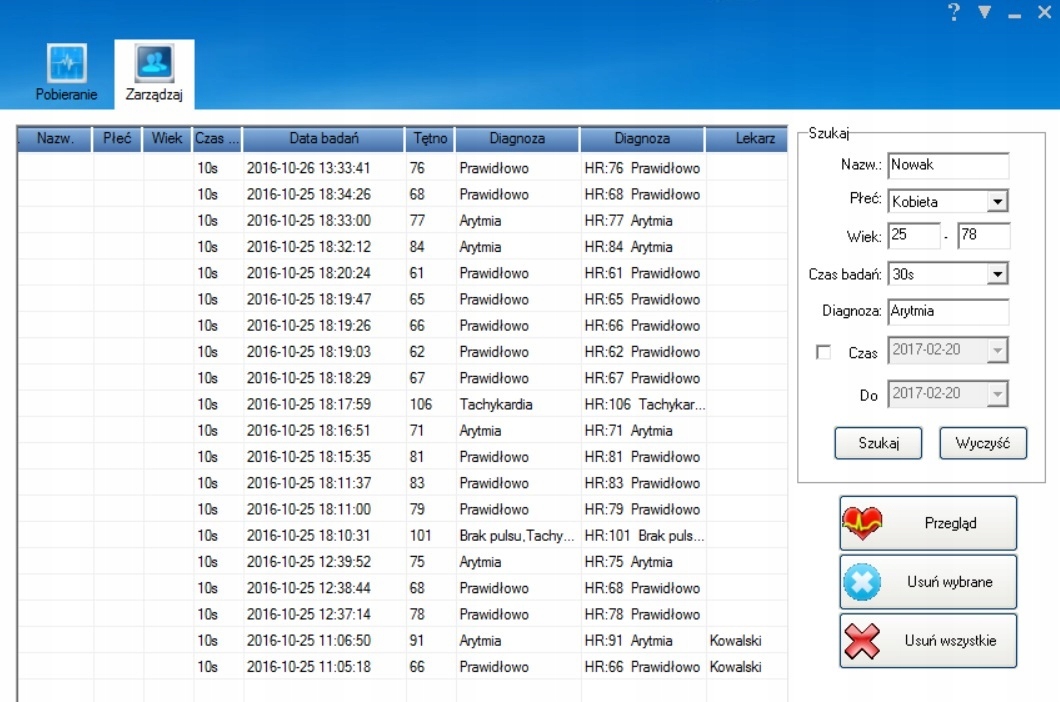Select the Zarządzaj manage users icon
Screen dimensions: 1060x702
[x=154, y=63]
